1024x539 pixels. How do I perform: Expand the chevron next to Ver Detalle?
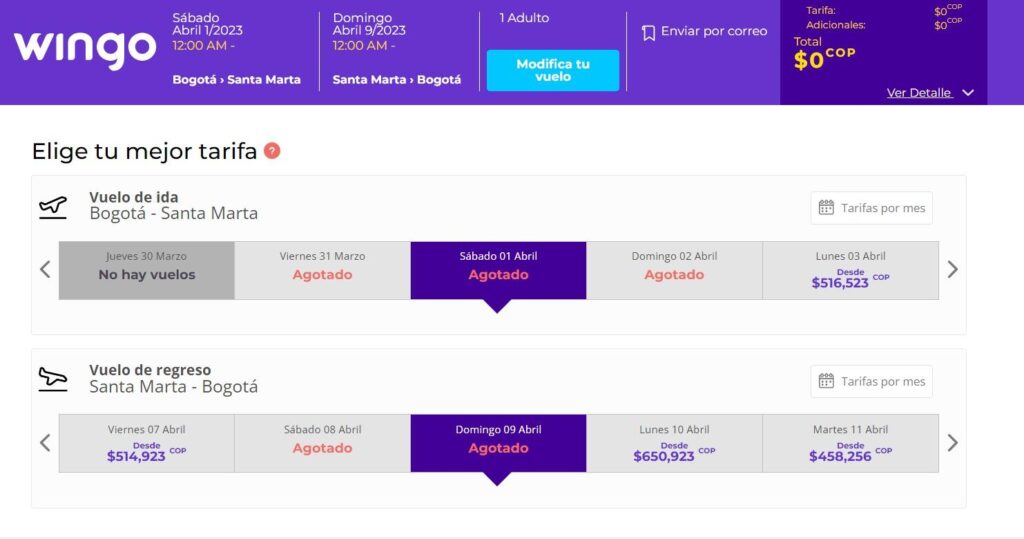pos(967,93)
